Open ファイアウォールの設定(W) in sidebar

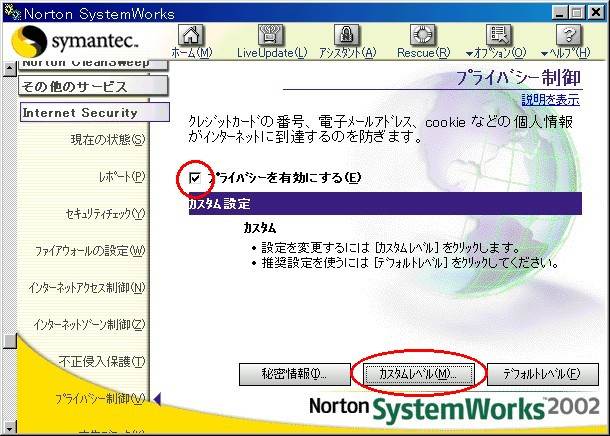[90, 251]
